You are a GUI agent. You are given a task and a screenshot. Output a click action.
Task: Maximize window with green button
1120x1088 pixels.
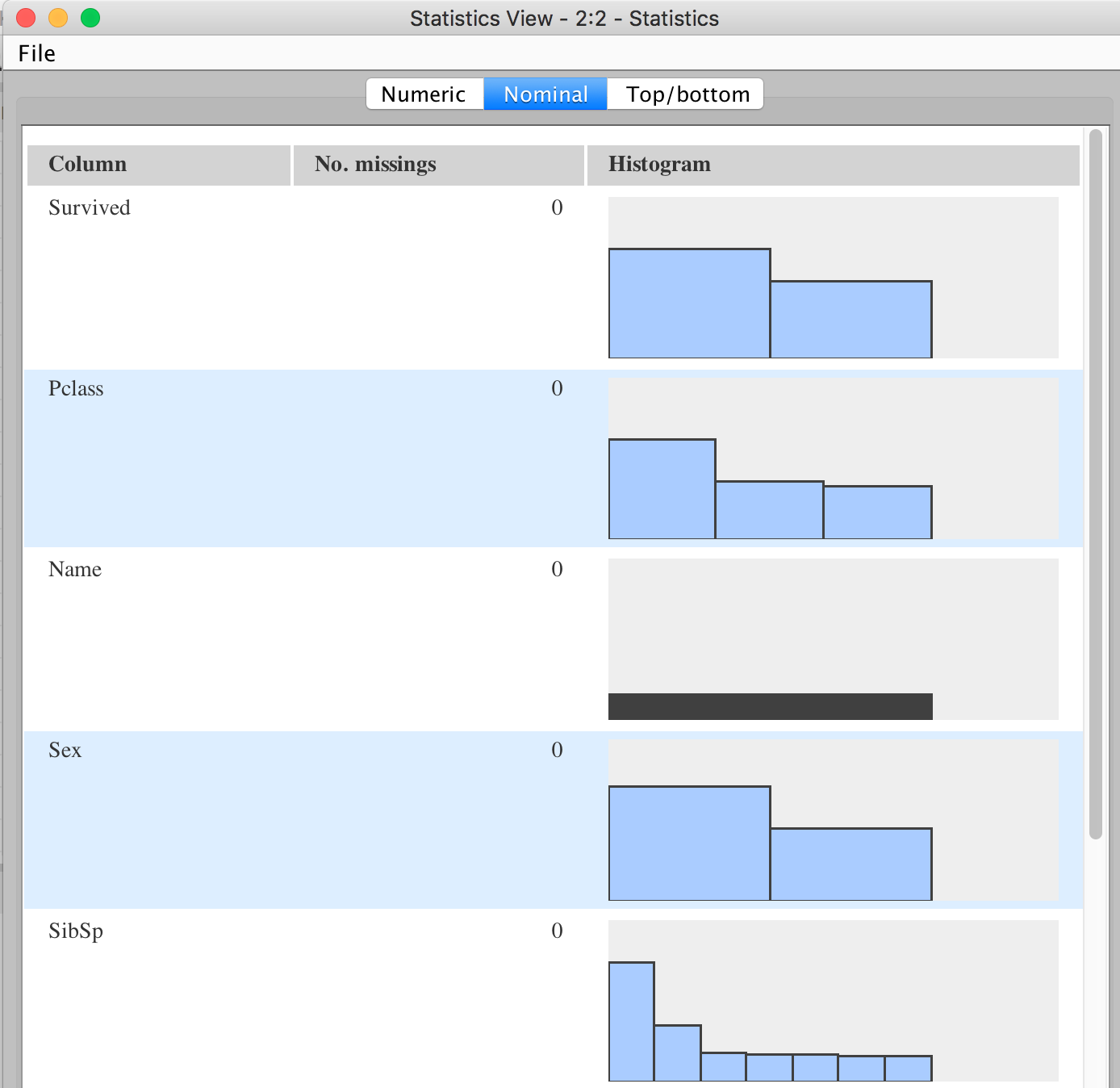point(90,18)
